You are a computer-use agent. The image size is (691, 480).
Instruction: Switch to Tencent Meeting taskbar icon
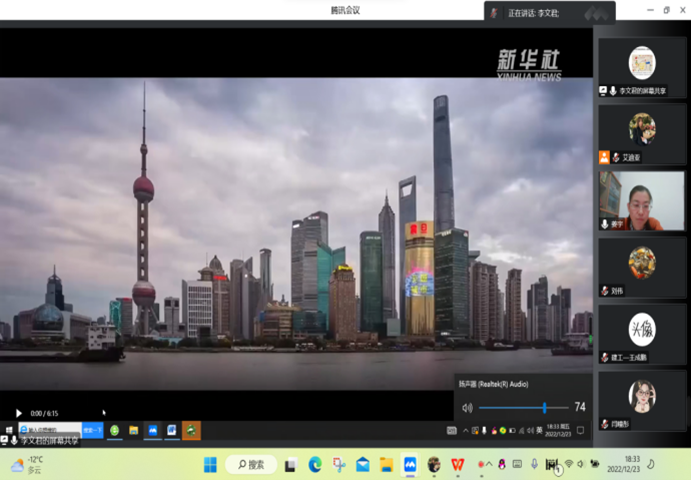(410, 464)
